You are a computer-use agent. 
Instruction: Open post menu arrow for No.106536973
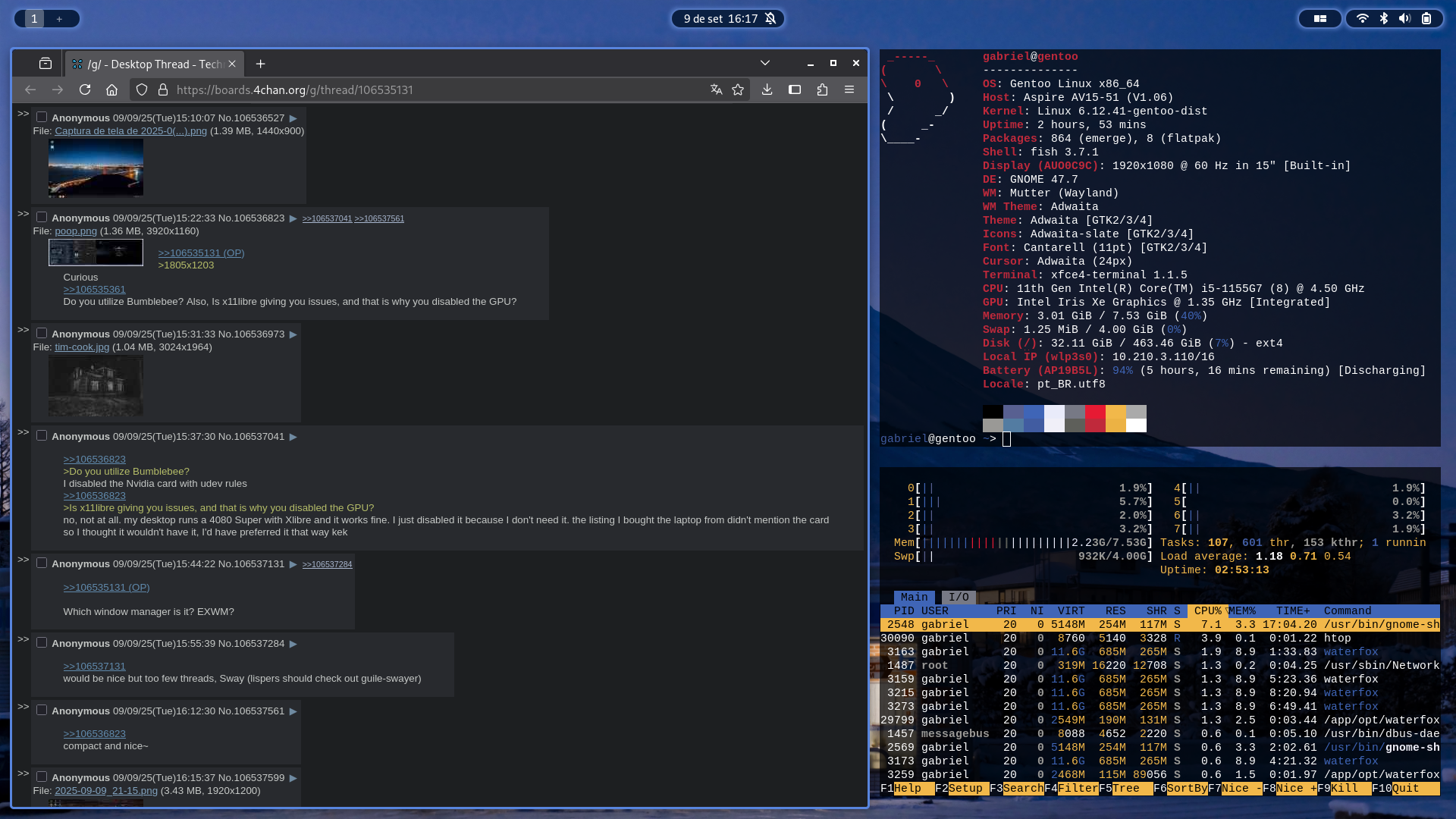pos(293,334)
